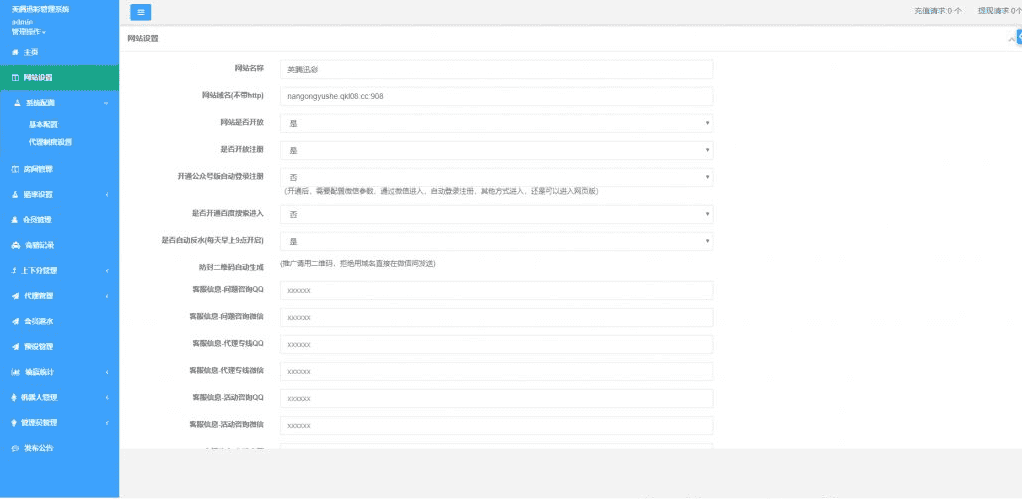
Task: Expand the 上下分管理 submenu arrow
Action: (x=107, y=271)
